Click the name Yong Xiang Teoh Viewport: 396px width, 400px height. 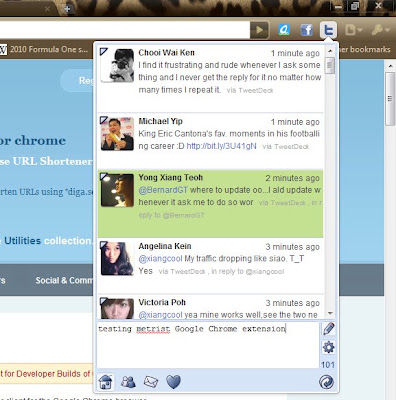pyautogui.click(x=170, y=177)
